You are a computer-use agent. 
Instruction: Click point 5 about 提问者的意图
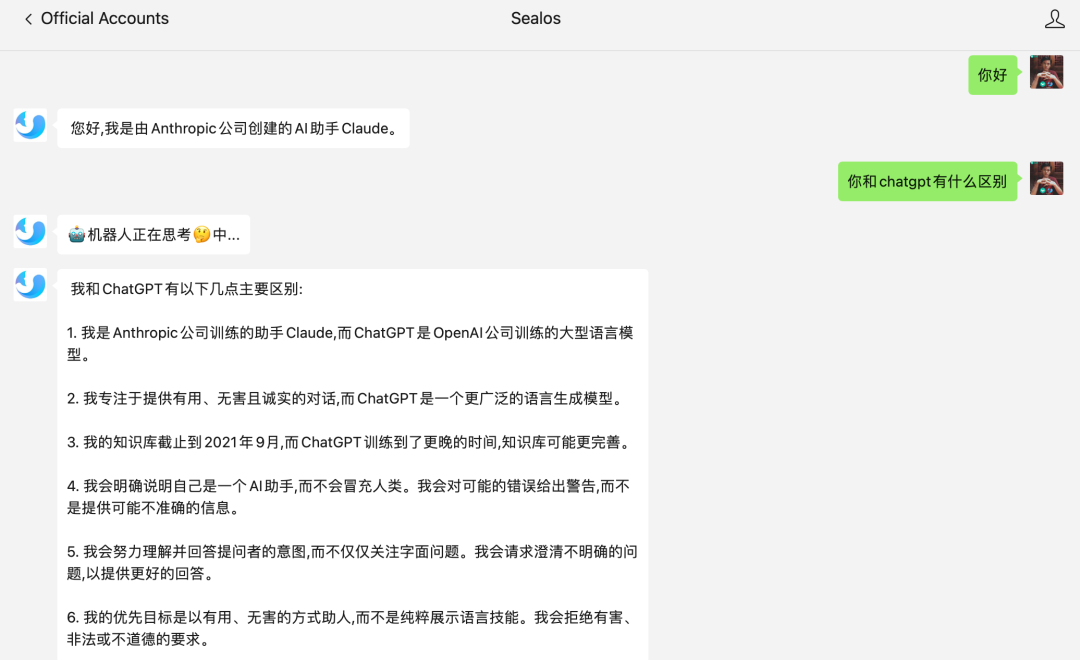click(x=352, y=562)
